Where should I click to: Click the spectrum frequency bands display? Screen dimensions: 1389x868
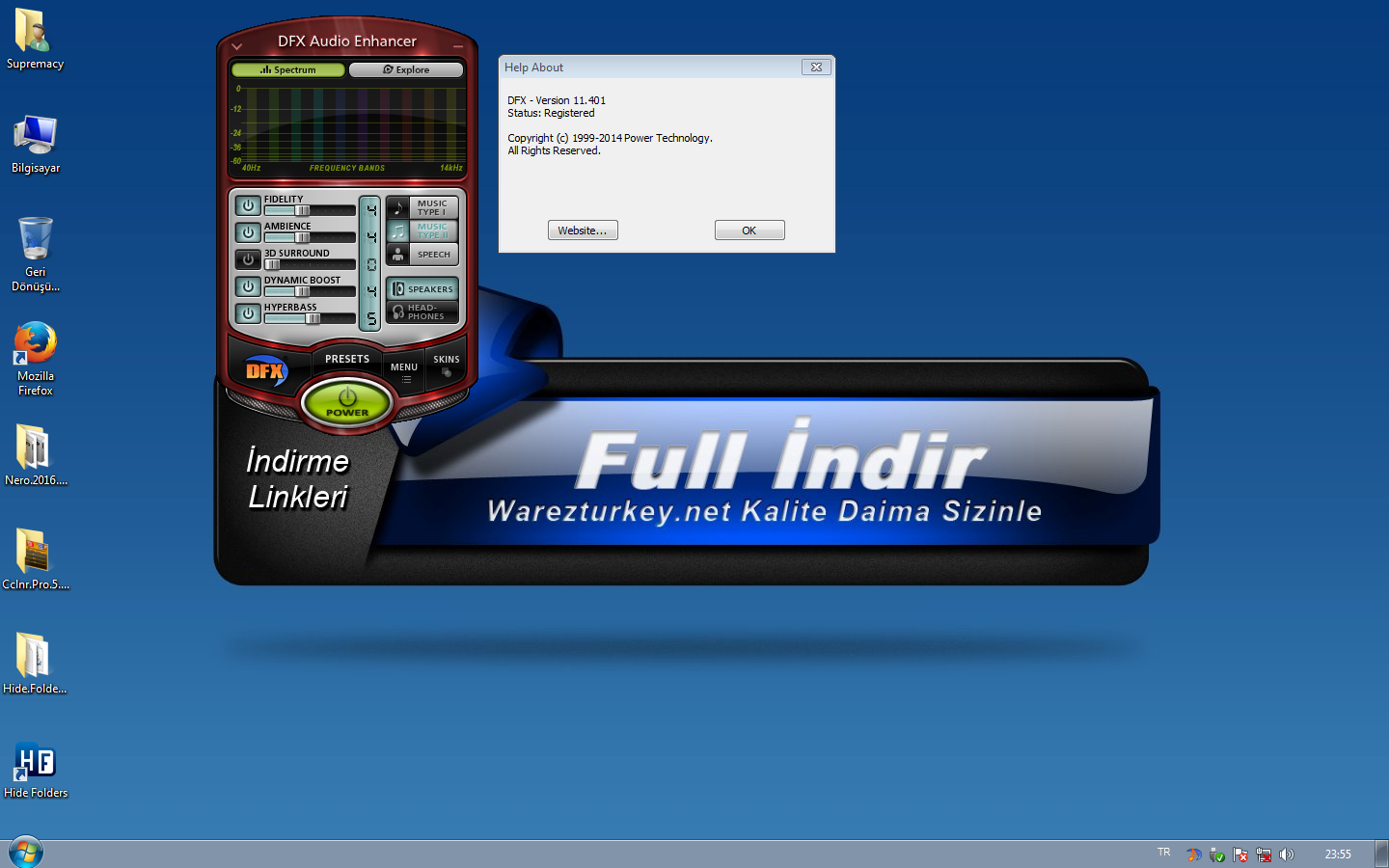tap(347, 128)
